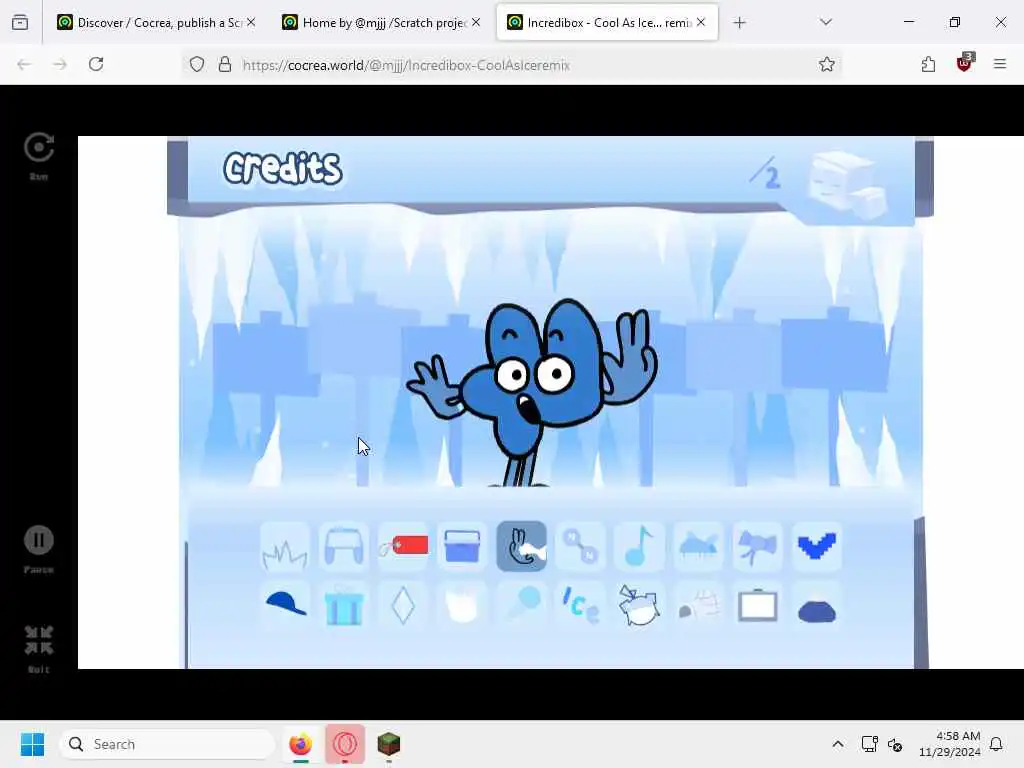
Task: Select the two linked circles icon
Action: pos(580,547)
